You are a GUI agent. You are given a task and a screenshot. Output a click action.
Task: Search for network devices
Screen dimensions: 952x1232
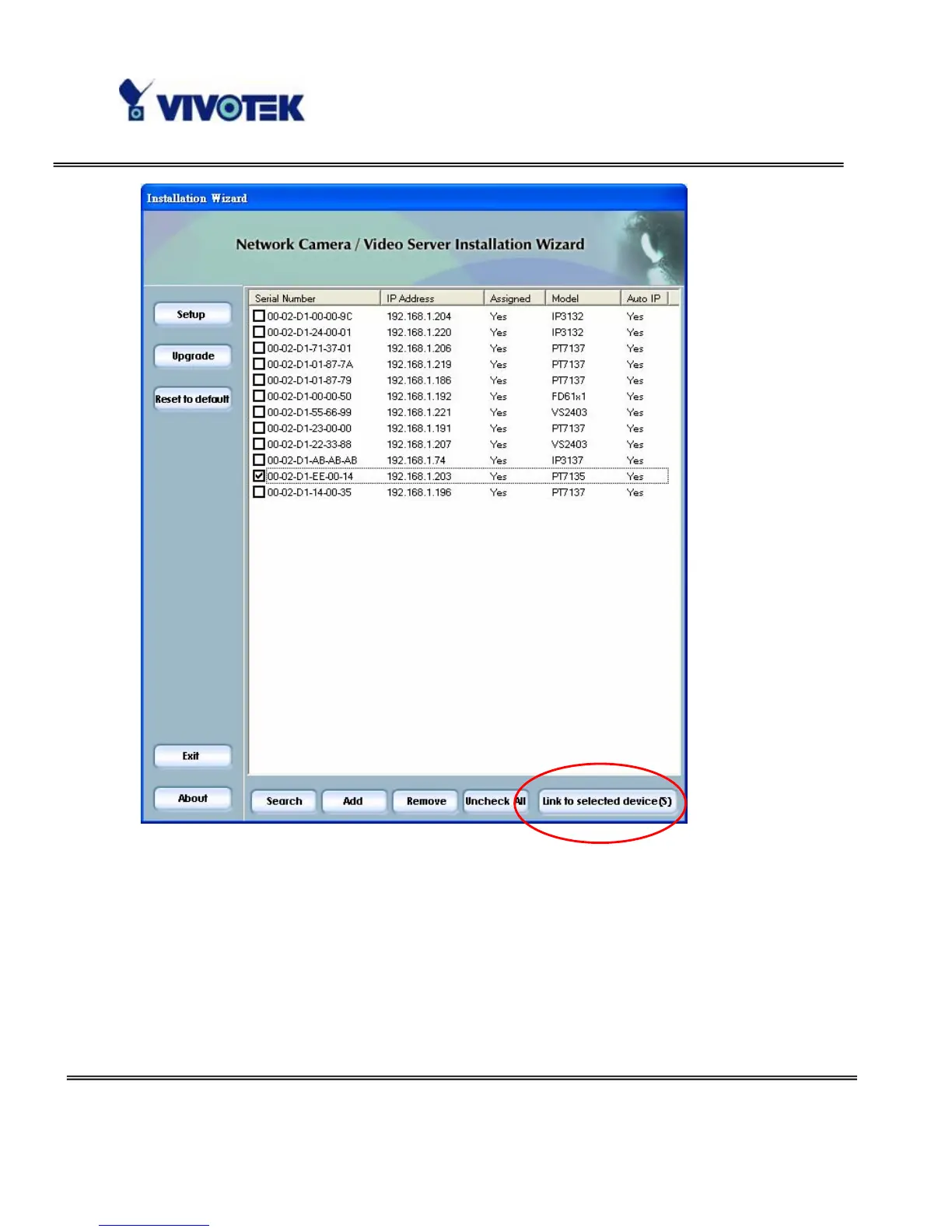(x=284, y=801)
